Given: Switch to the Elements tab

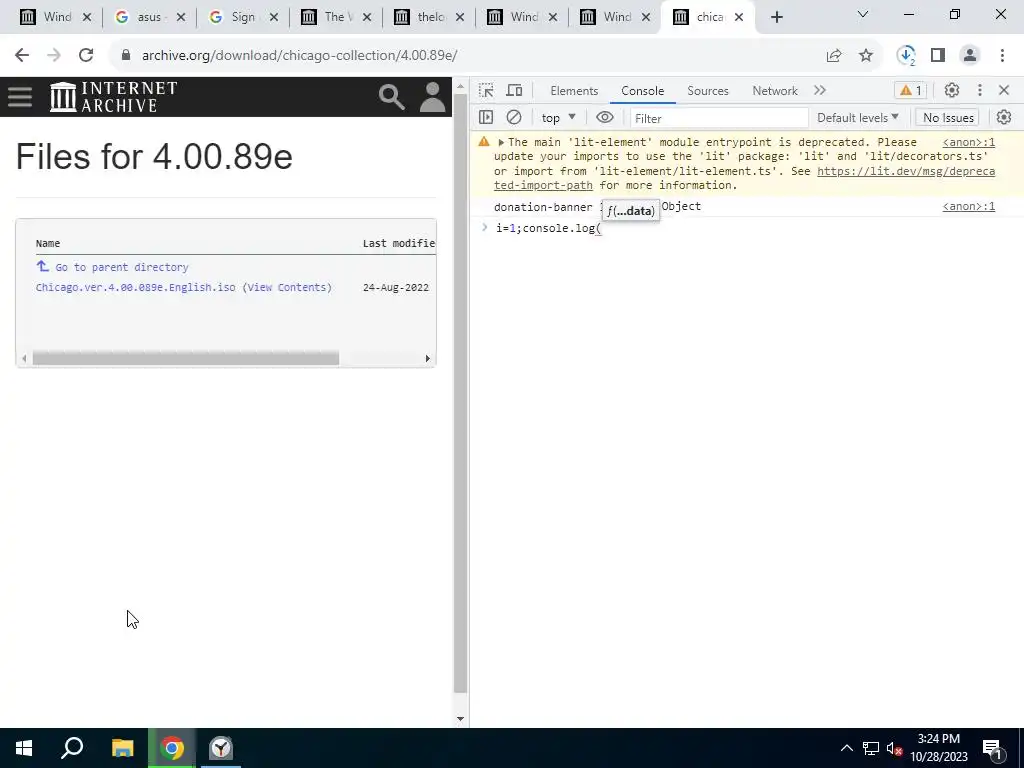Looking at the screenshot, I should (x=574, y=91).
